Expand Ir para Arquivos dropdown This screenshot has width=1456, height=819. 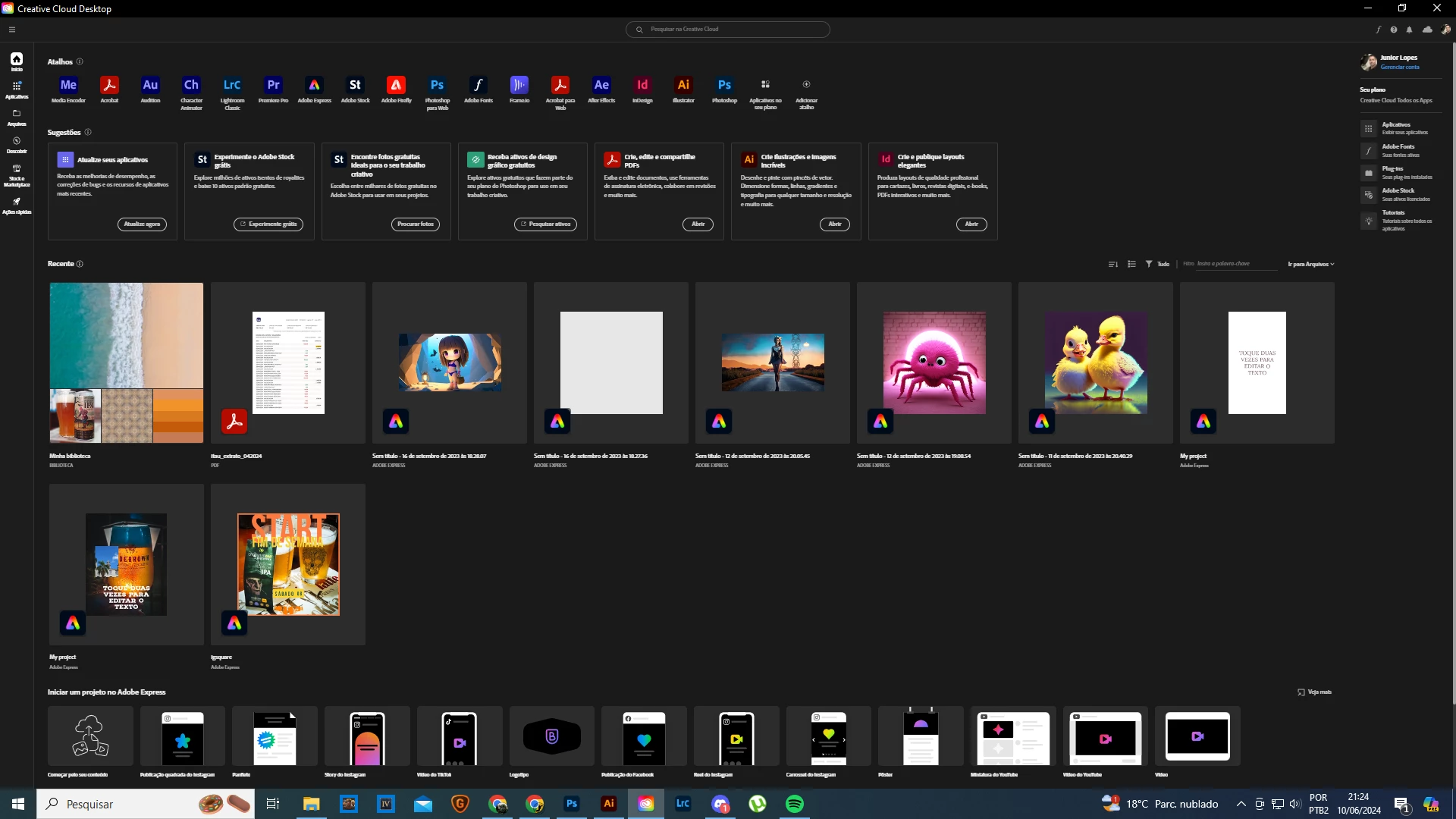(1310, 264)
